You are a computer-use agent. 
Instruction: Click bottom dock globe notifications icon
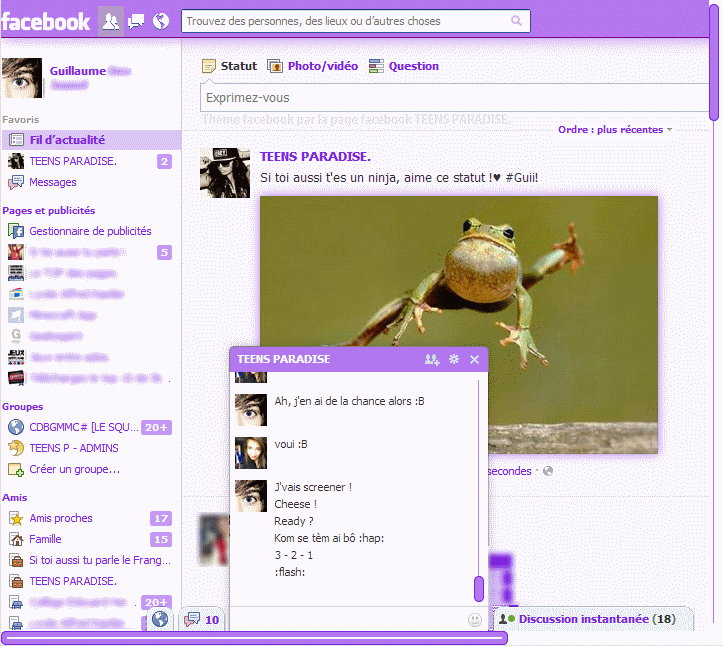(160, 619)
